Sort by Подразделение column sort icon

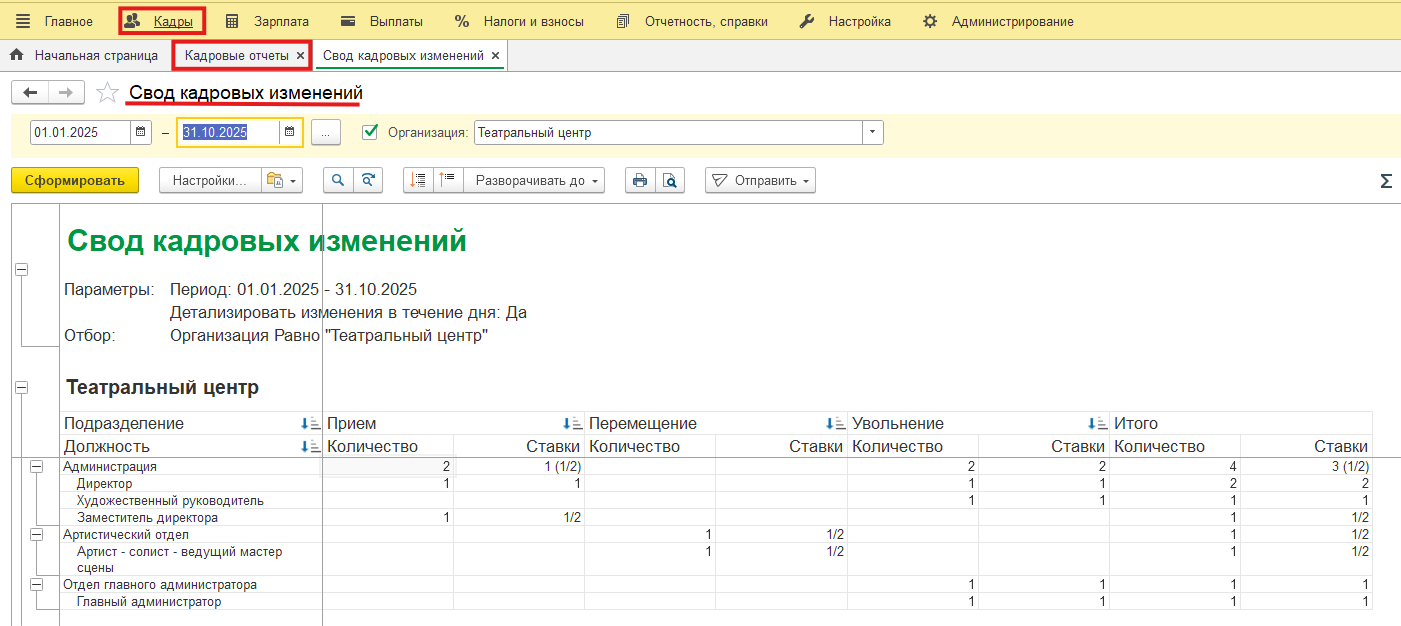pos(310,424)
